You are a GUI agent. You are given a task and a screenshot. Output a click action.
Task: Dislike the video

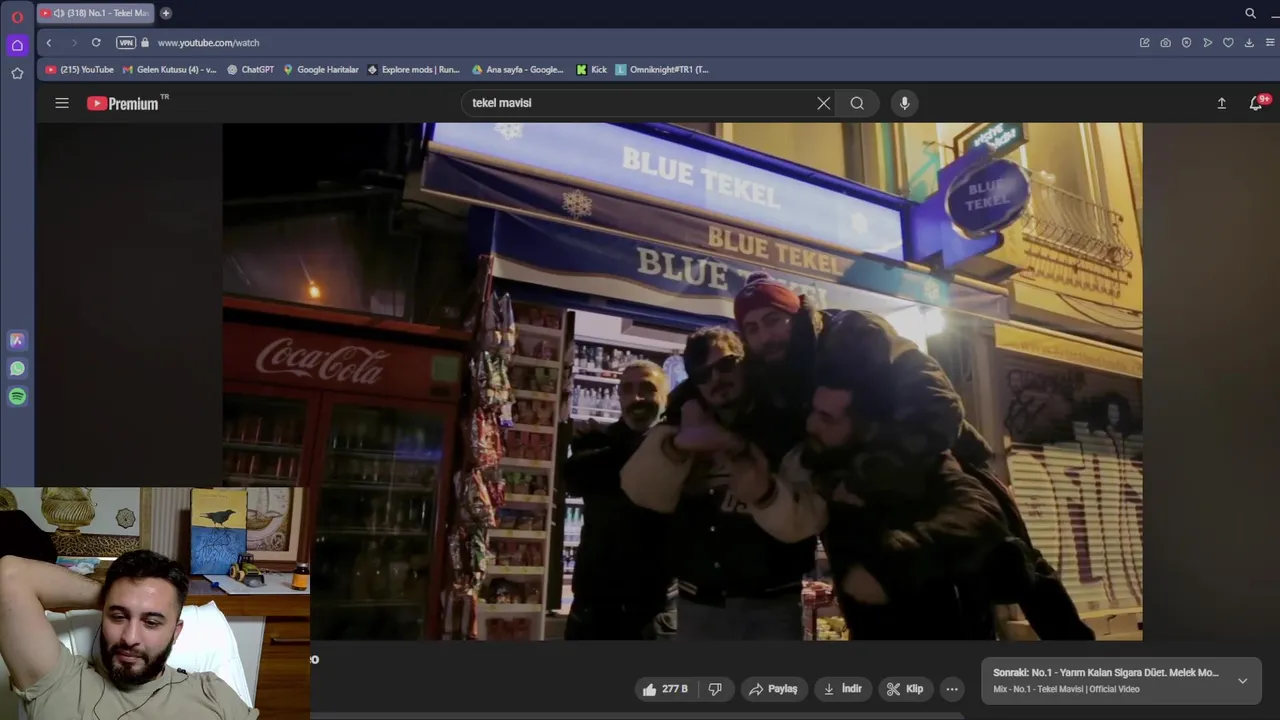click(x=715, y=689)
